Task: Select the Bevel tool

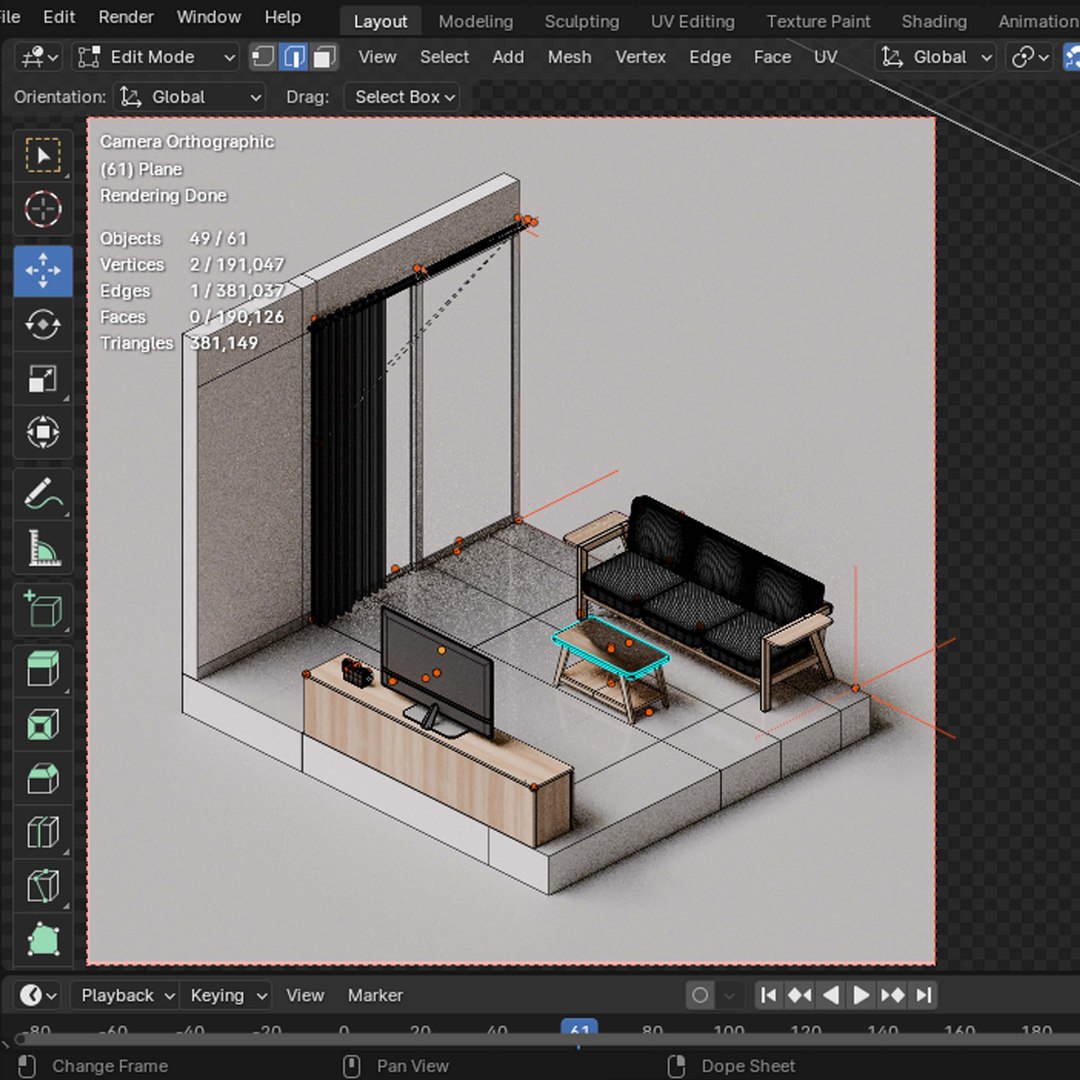Action: [43, 778]
